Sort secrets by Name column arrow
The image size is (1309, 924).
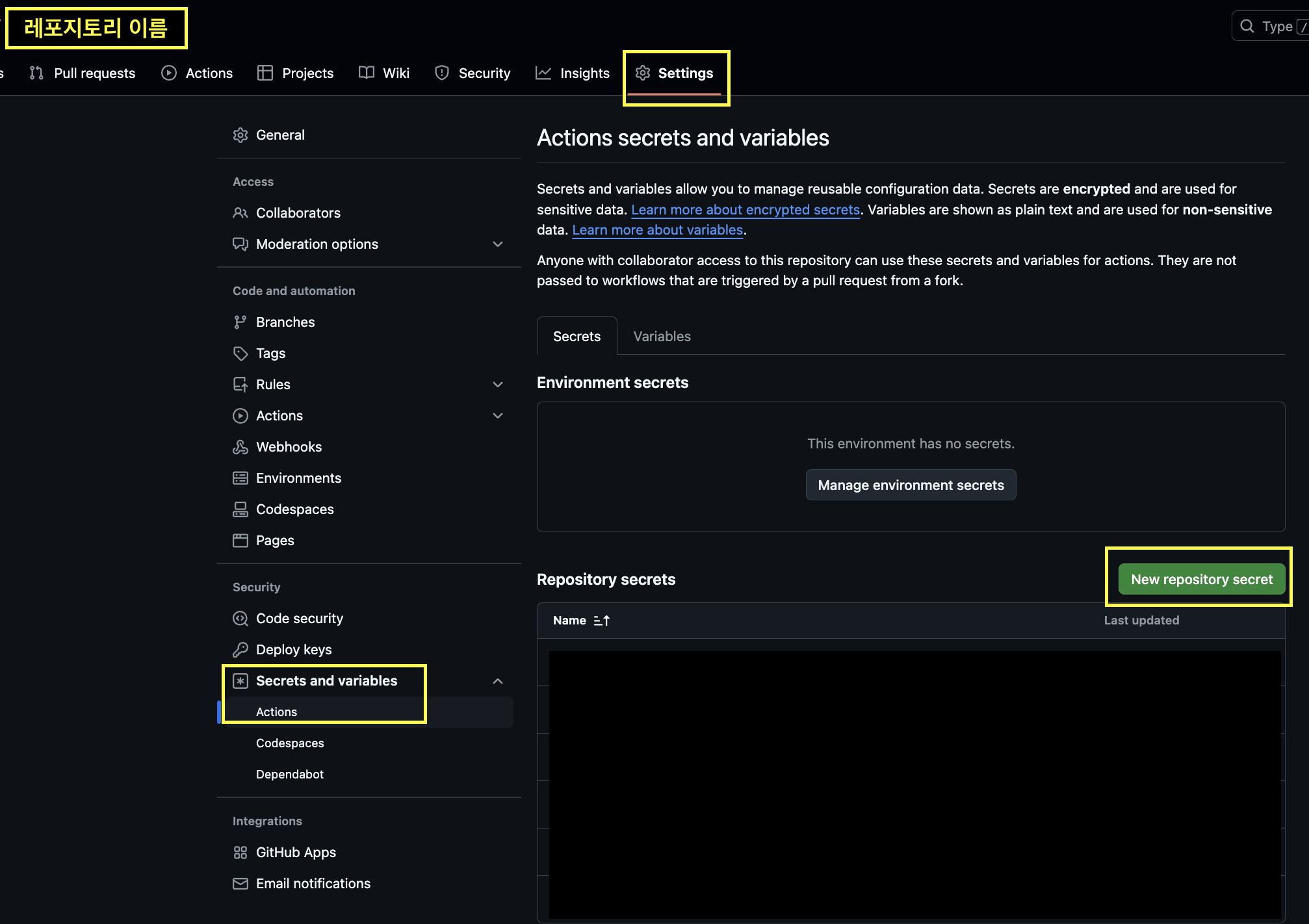coord(601,621)
